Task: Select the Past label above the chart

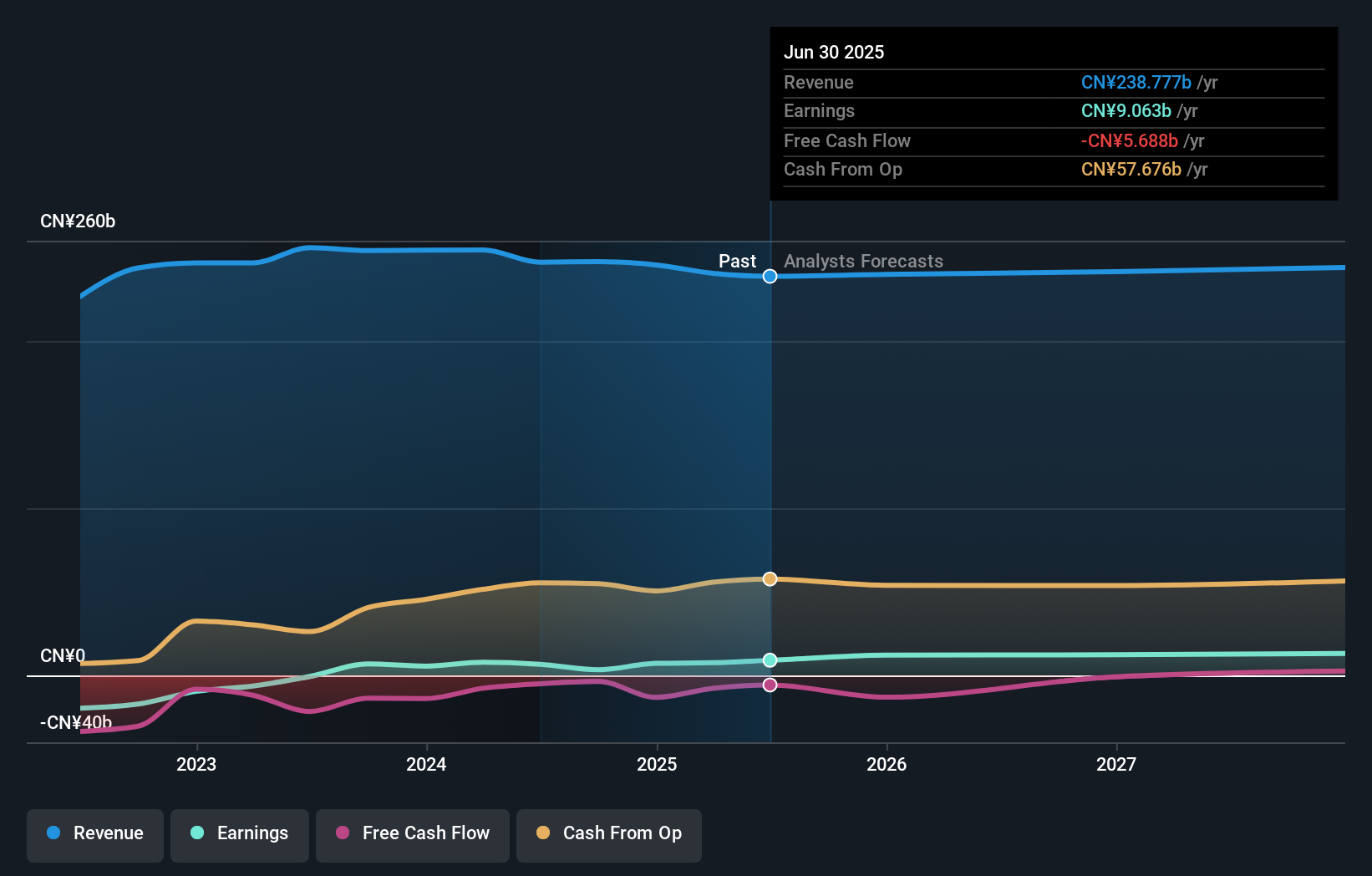Action: (737, 261)
